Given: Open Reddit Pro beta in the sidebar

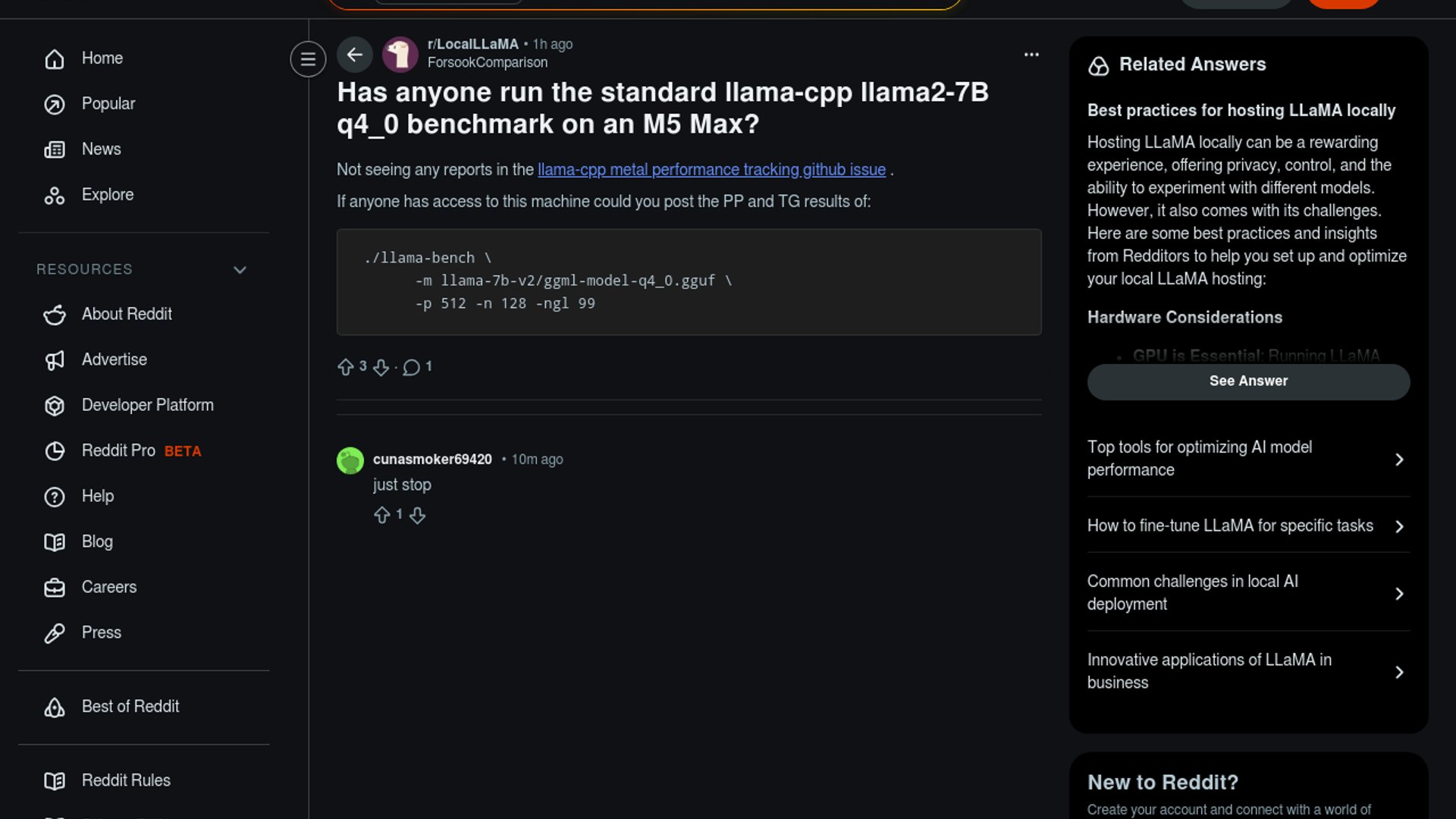Looking at the screenshot, I should click(x=119, y=451).
